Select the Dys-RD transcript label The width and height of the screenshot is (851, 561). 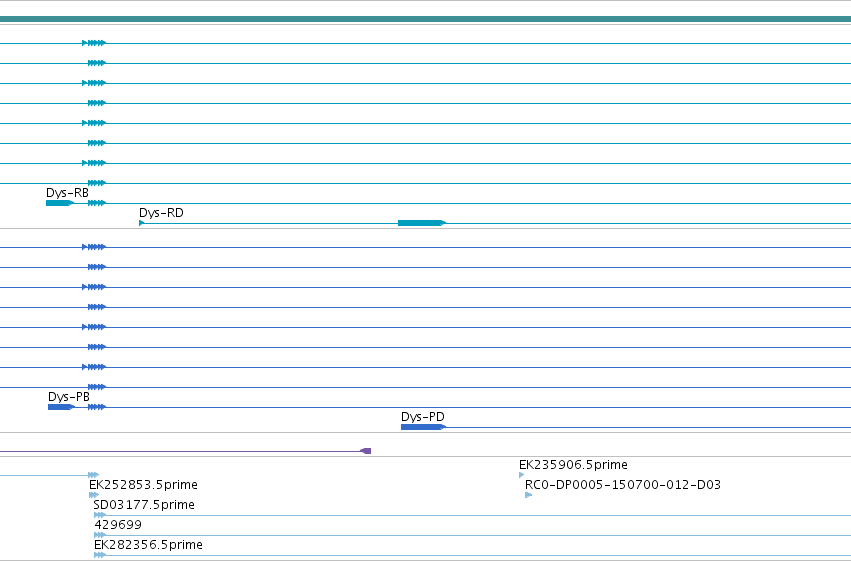click(x=161, y=213)
